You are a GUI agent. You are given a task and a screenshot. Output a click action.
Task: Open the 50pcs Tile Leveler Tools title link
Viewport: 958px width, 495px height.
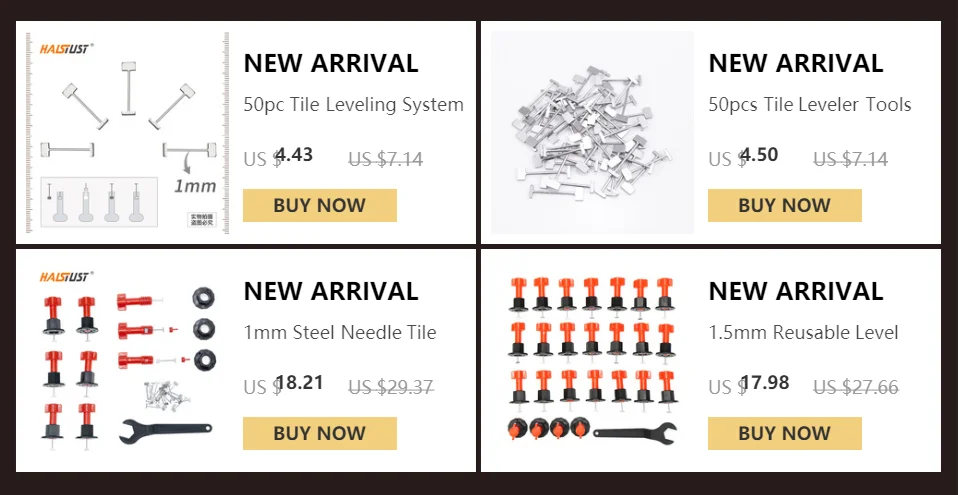810,104
